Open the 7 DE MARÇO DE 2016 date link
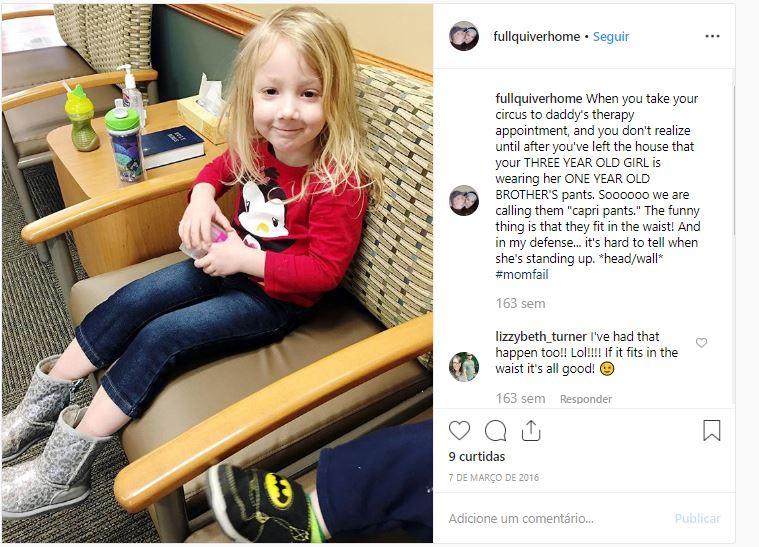 (493, 477)
